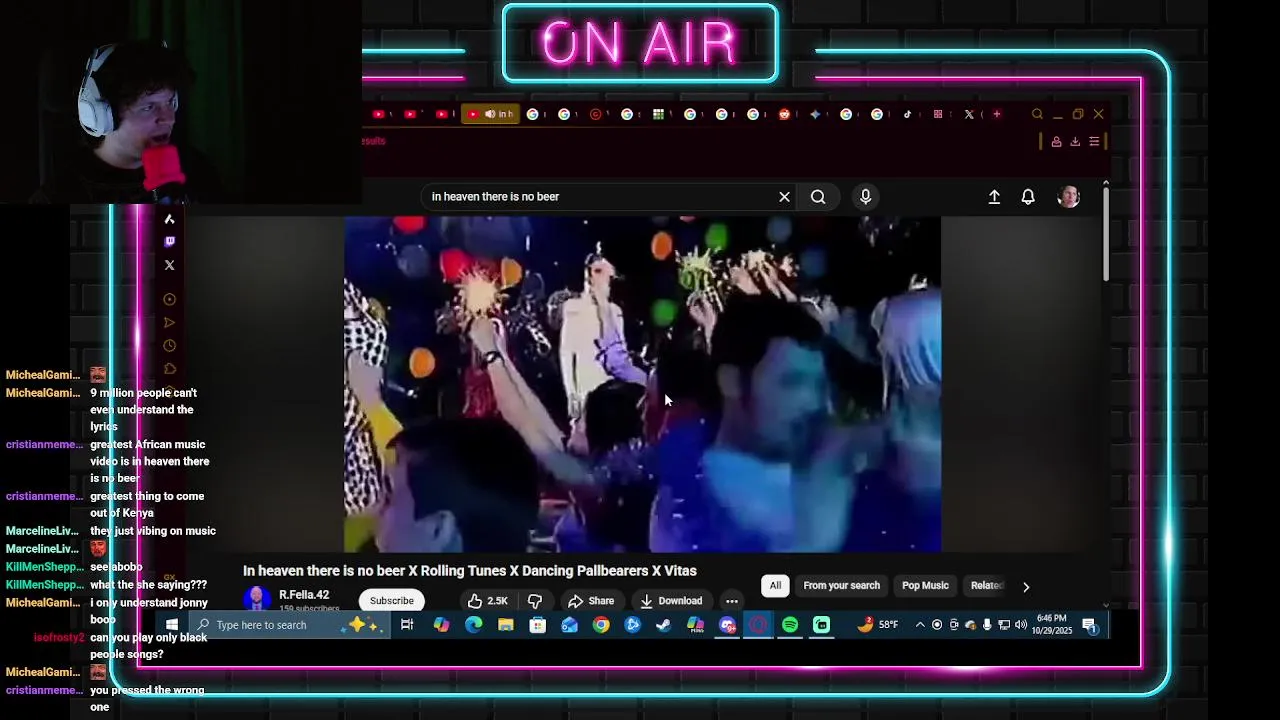Open YouTube notifications bell
1280x720 pixels.
1028,197
